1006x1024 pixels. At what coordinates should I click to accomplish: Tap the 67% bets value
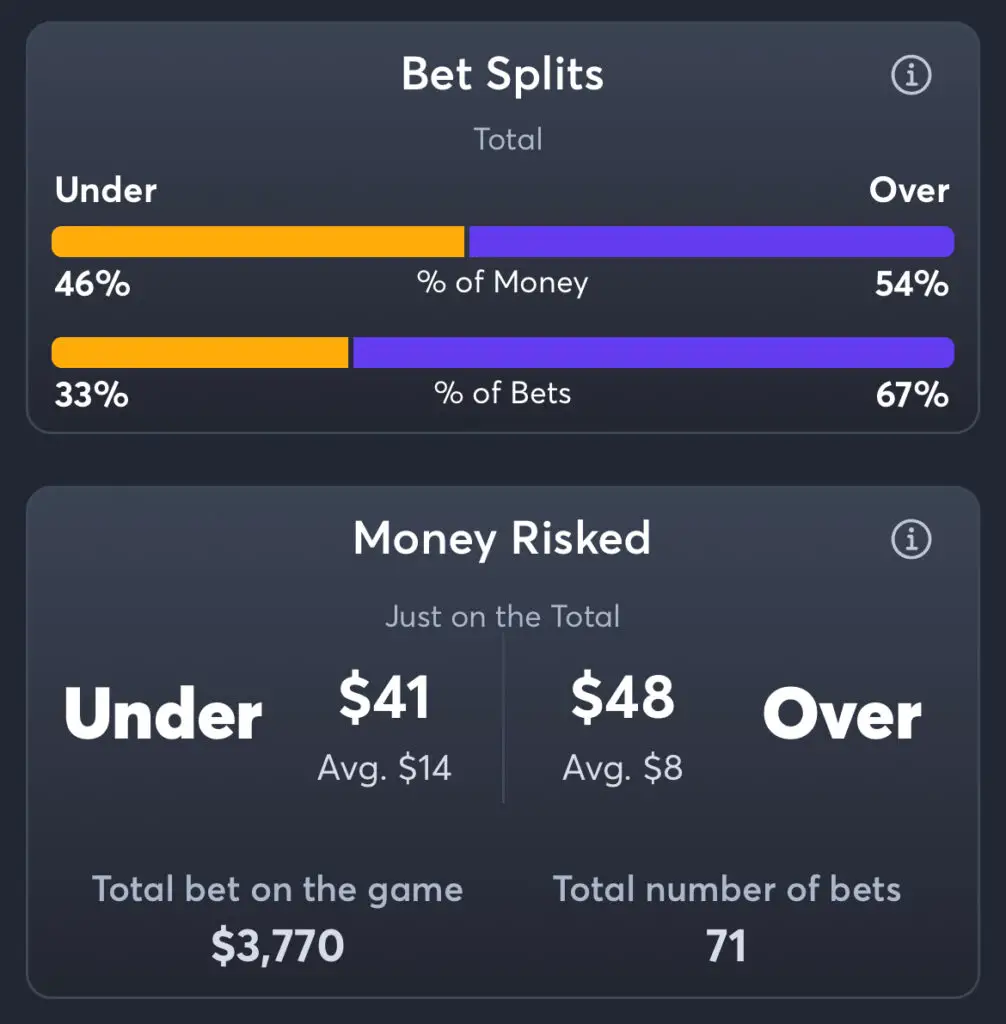pos(912,395)
